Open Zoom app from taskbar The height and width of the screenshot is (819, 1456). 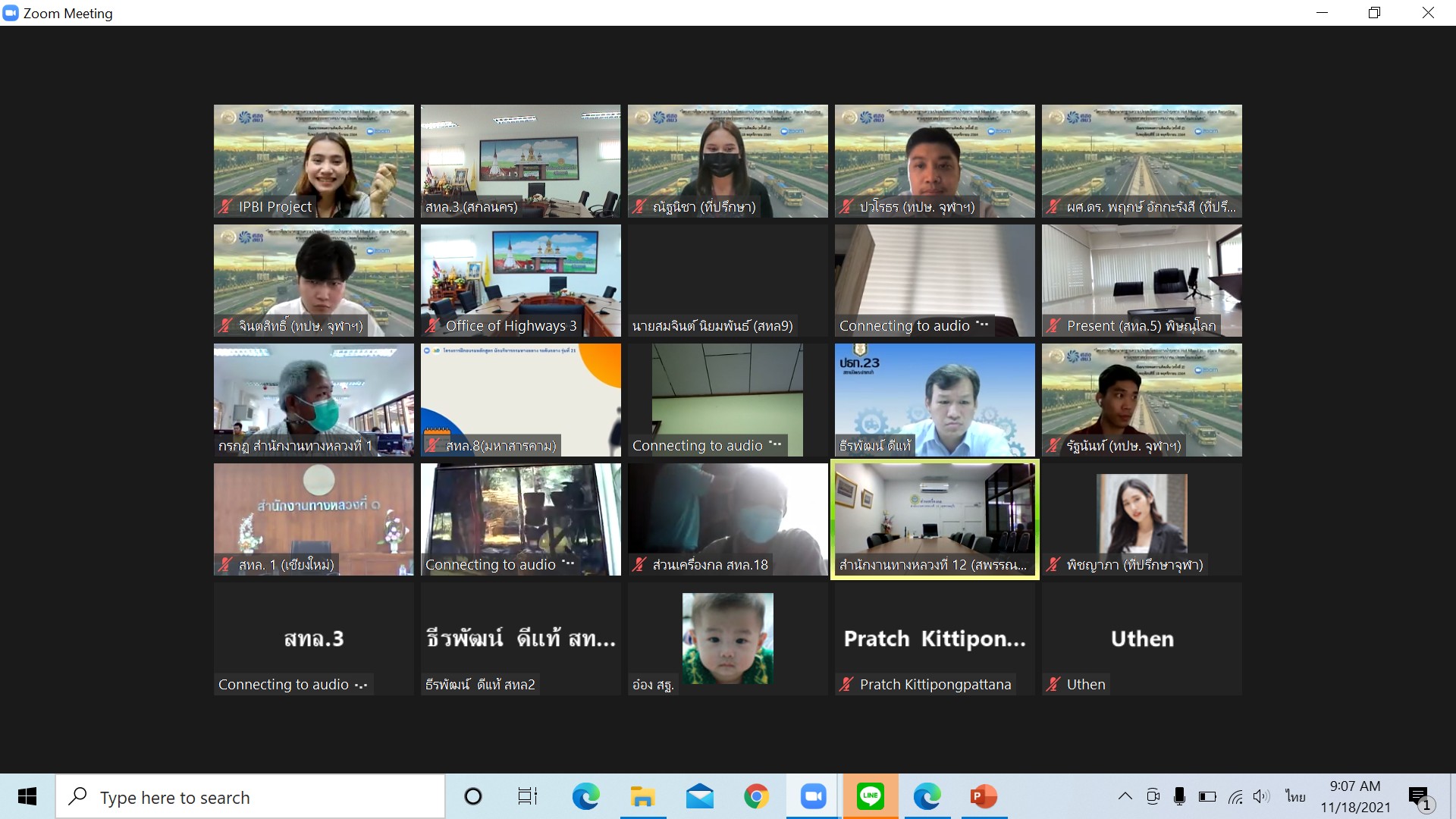point(813,796)
